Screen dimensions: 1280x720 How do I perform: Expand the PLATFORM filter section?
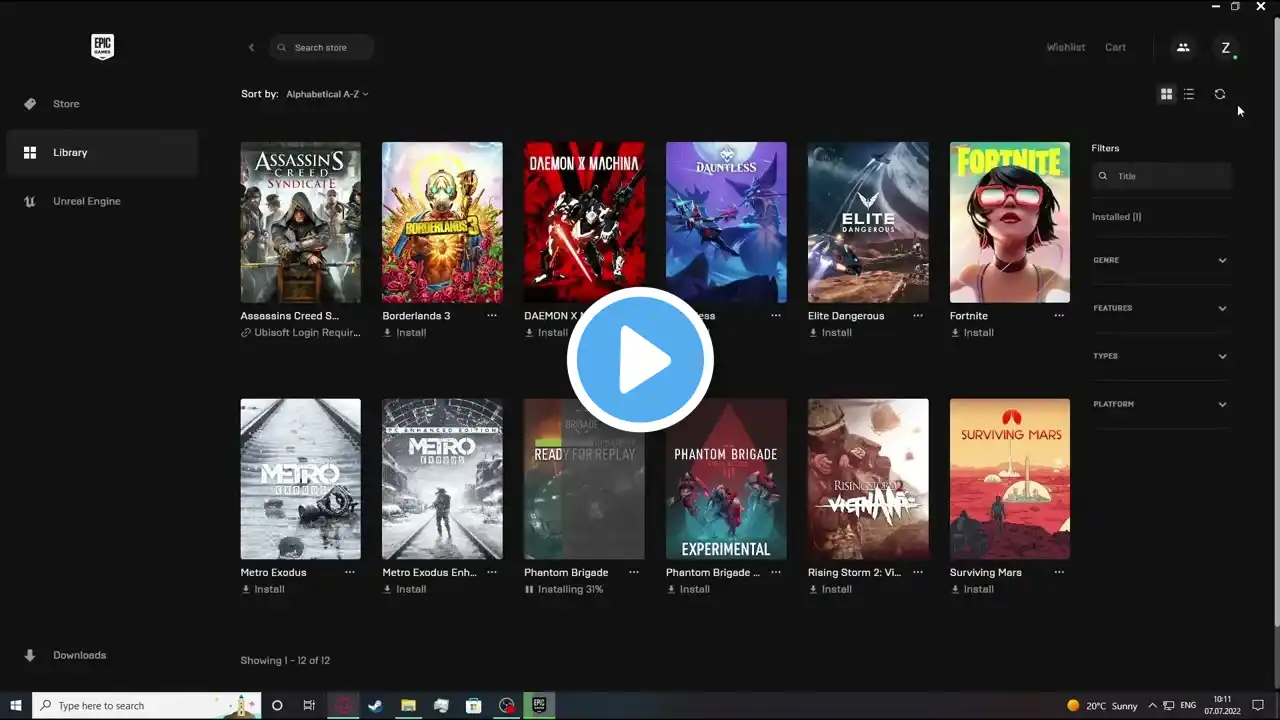click(x=1161, y=404)
